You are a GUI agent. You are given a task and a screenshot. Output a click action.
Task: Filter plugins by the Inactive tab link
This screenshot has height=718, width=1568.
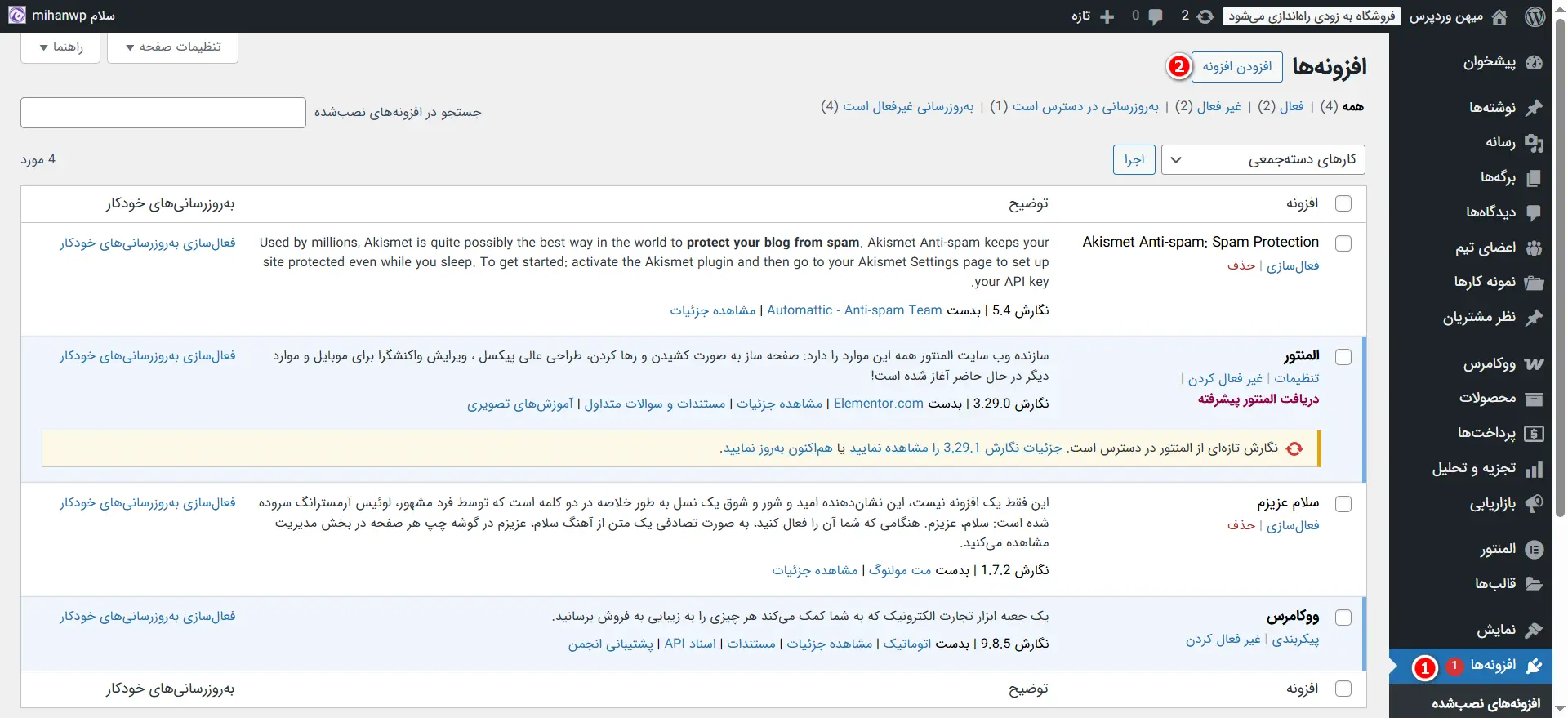tap(1218, 107)
